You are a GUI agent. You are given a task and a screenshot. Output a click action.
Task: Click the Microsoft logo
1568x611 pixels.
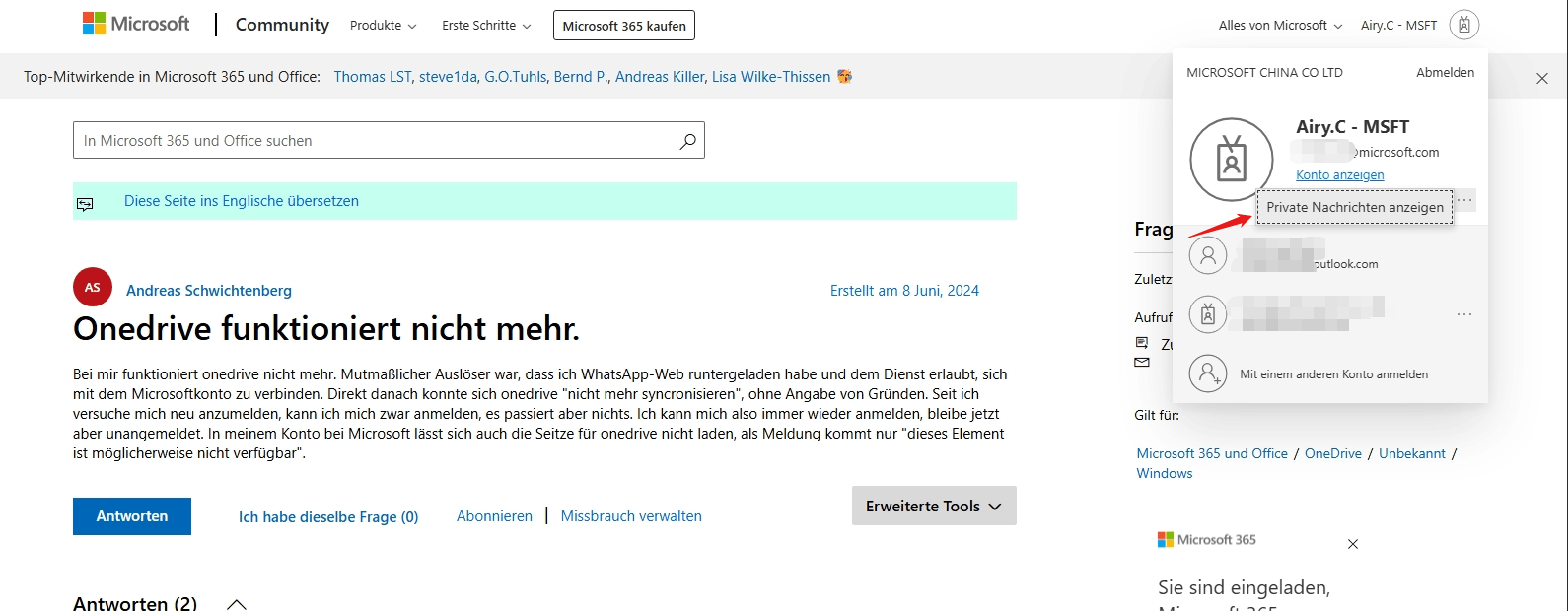pyautogui.click(x=136, y=24)
